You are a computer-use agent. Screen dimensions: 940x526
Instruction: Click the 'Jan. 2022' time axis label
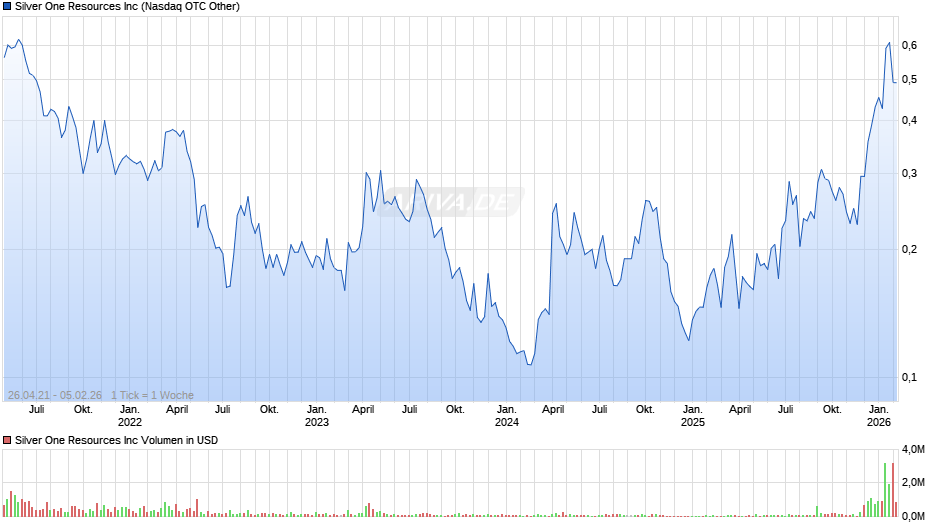(129, 416)
